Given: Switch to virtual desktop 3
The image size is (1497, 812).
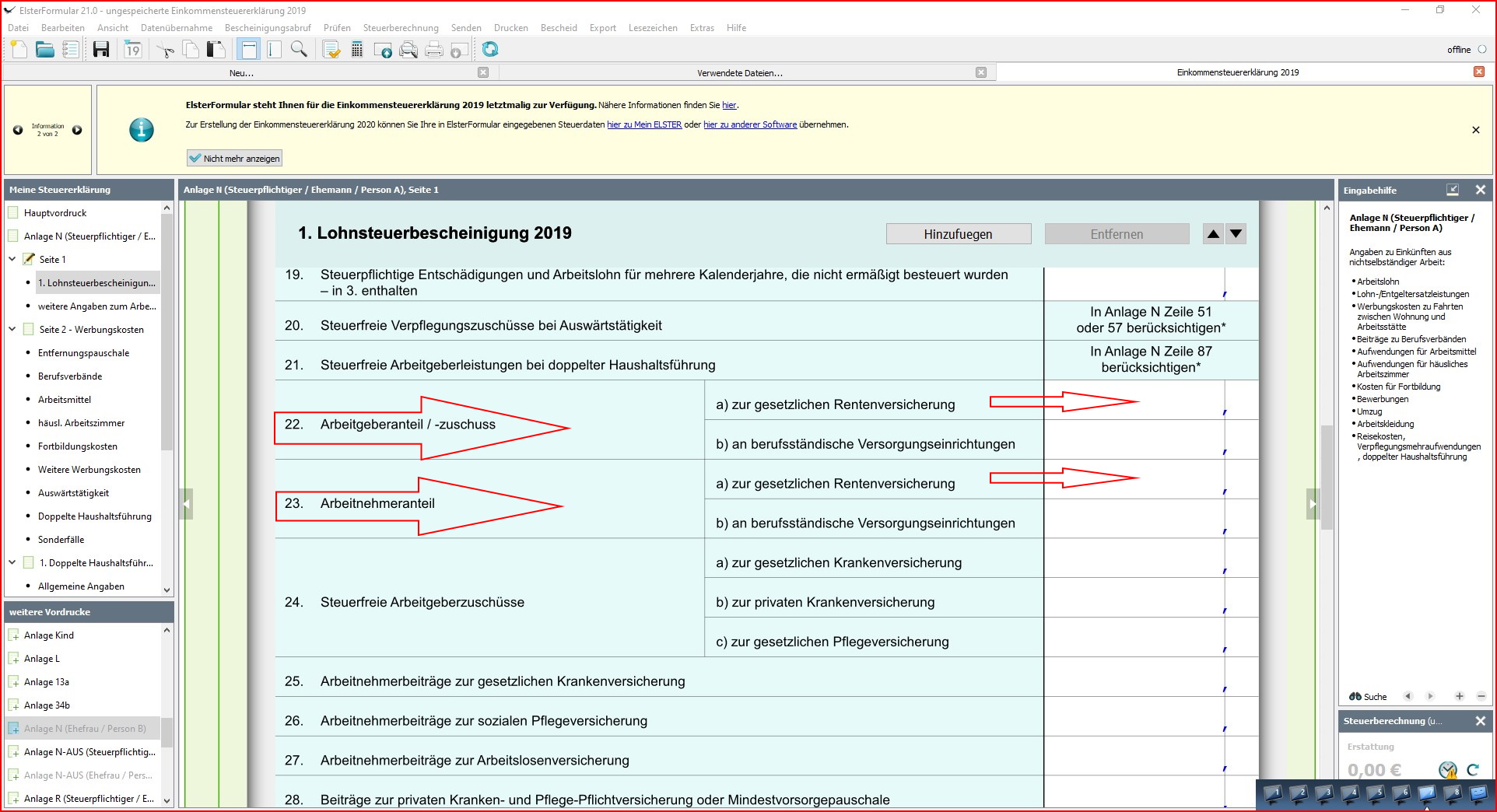Looking at the screenshot, I should point(1324,794).
